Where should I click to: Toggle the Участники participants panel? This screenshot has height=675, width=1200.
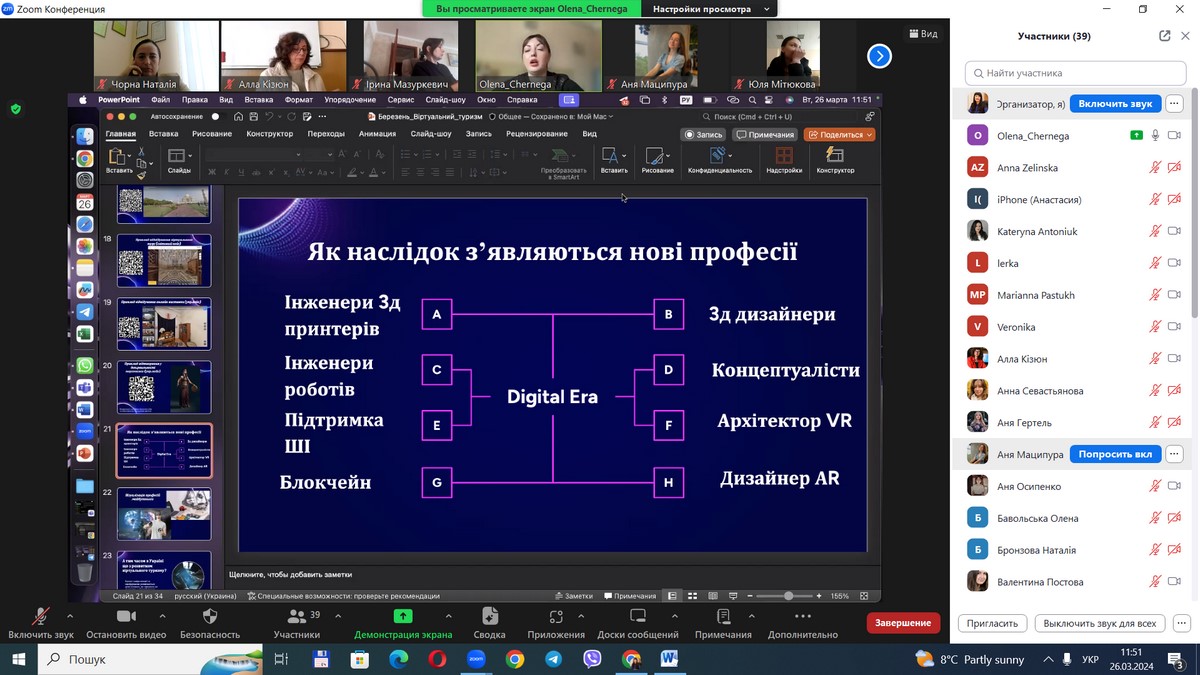tap(297, 617)
